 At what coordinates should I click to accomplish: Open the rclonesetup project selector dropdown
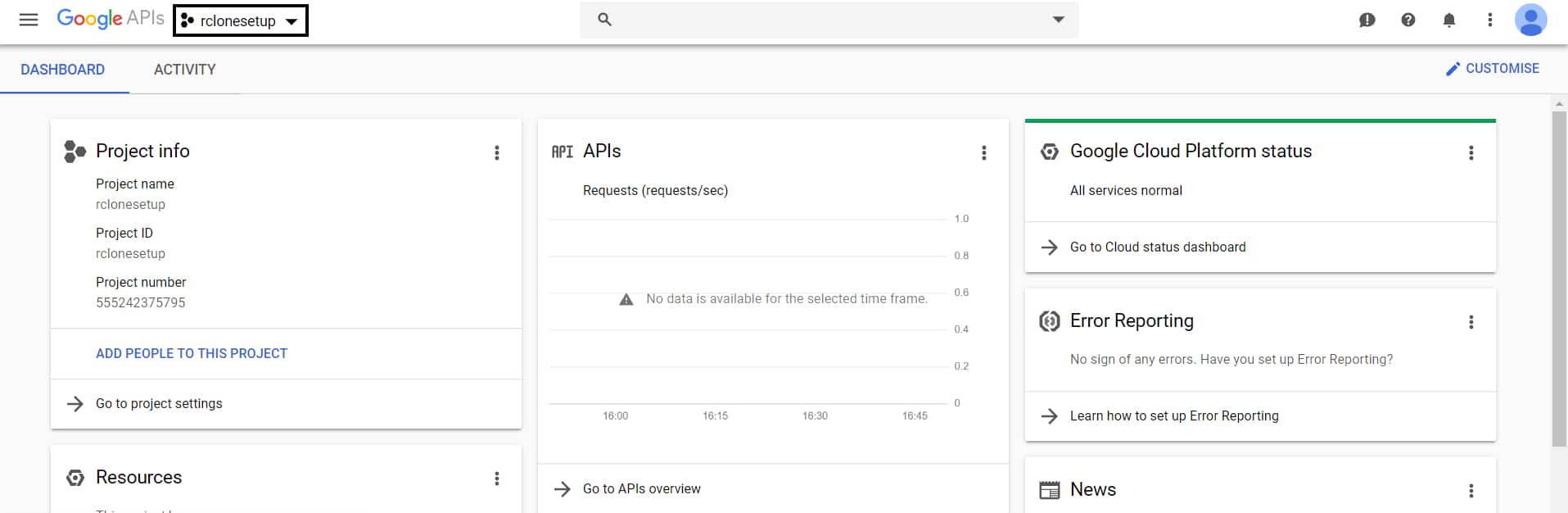pos(241,20)
